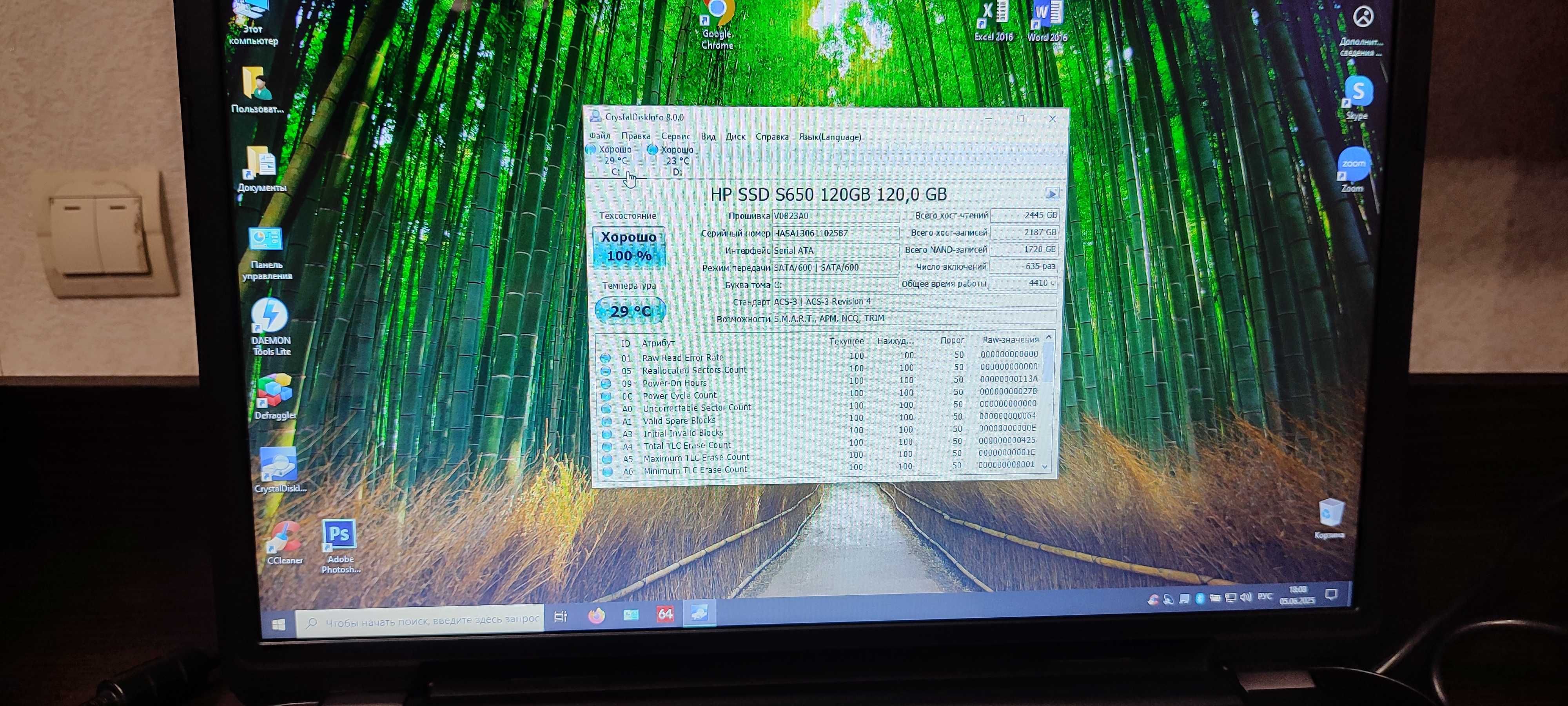Screen dimensions: 1568x706
Task: Select the Minimum TLC Erase Count row
Action: 820,468
